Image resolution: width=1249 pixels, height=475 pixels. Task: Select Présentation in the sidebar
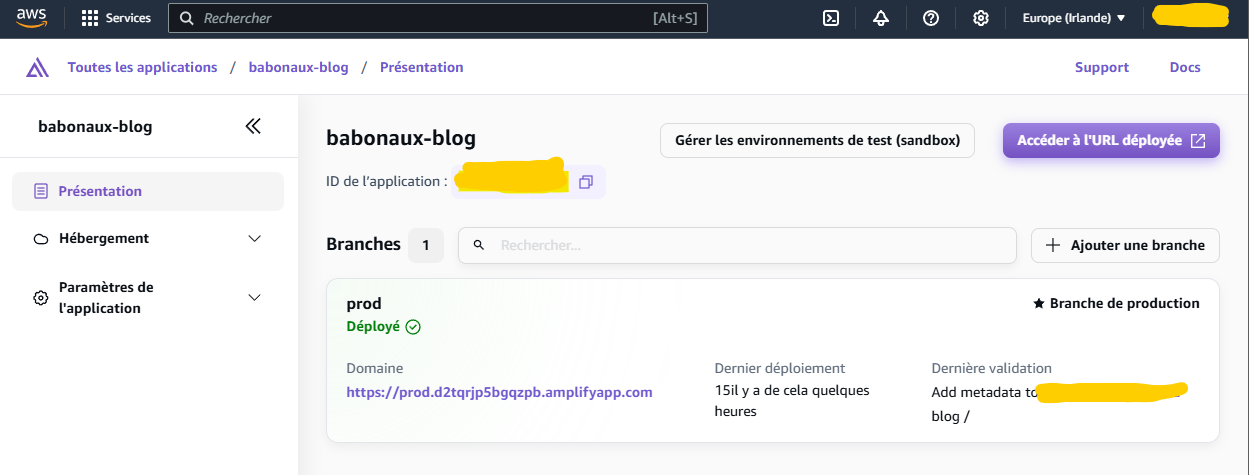tap(148, 191)
